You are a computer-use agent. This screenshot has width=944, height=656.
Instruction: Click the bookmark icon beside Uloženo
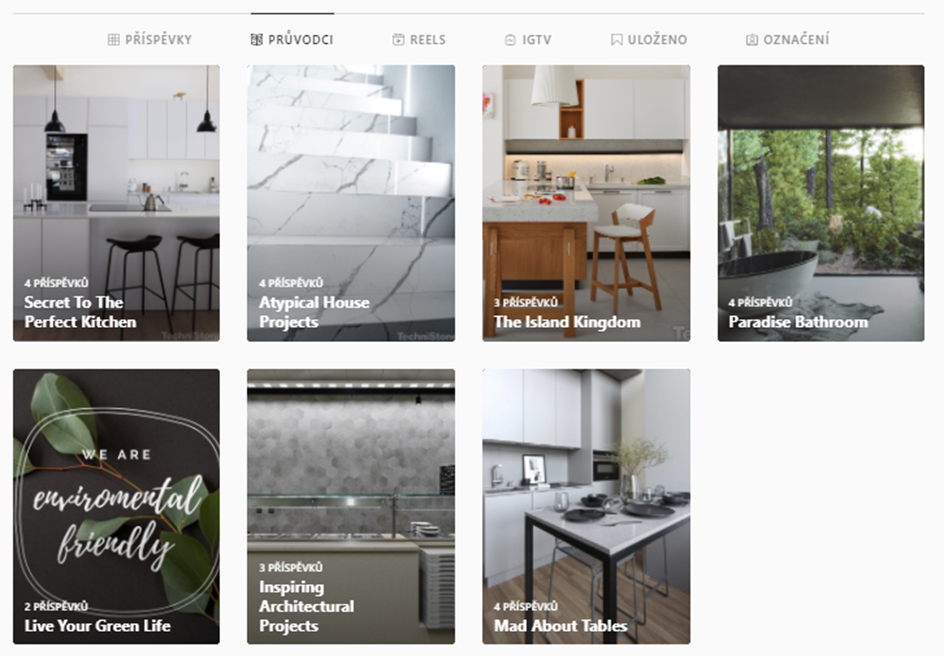point(616,40)
